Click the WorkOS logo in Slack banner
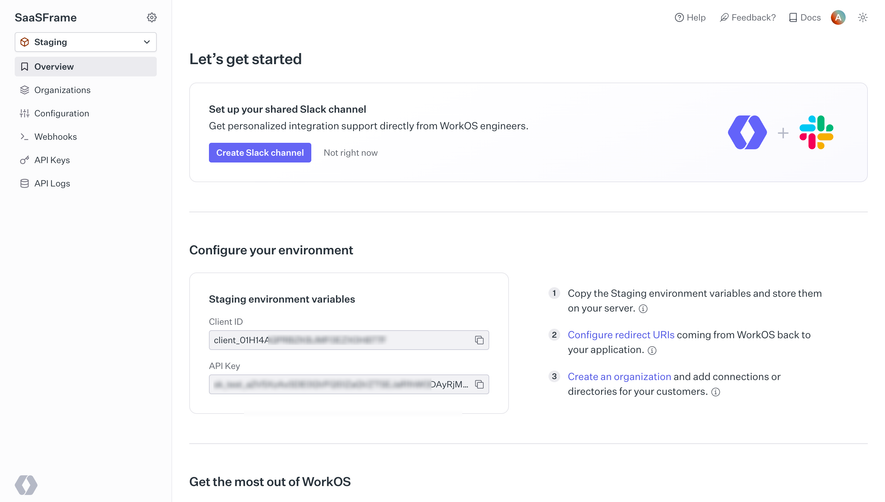 click(x=747, y=132)
